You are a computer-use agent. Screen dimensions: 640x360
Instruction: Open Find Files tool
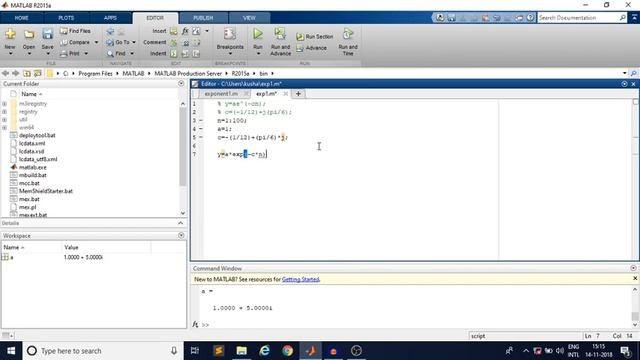coord(76,31)
